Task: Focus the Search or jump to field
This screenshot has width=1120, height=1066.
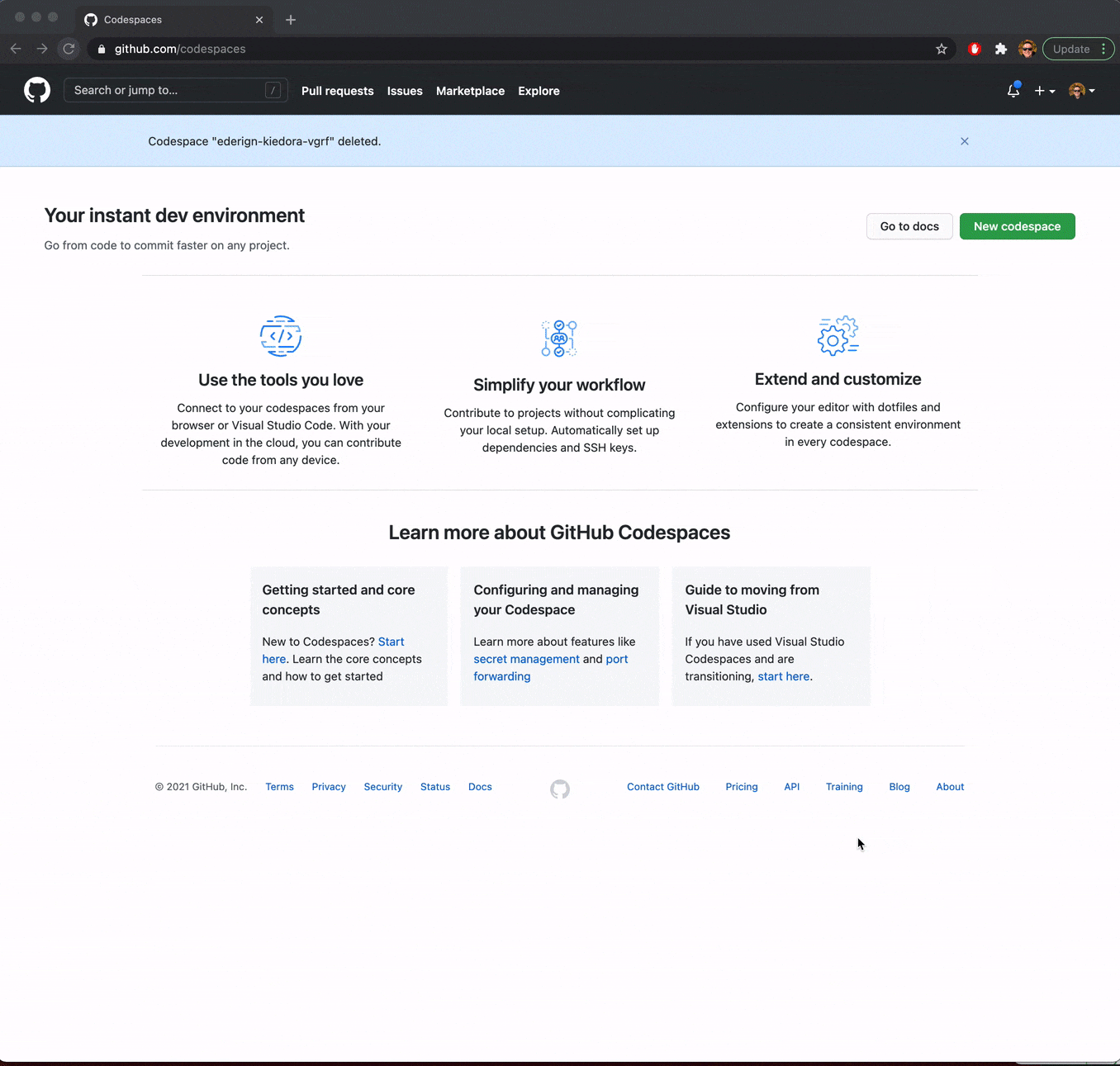Action: [175, 90]
